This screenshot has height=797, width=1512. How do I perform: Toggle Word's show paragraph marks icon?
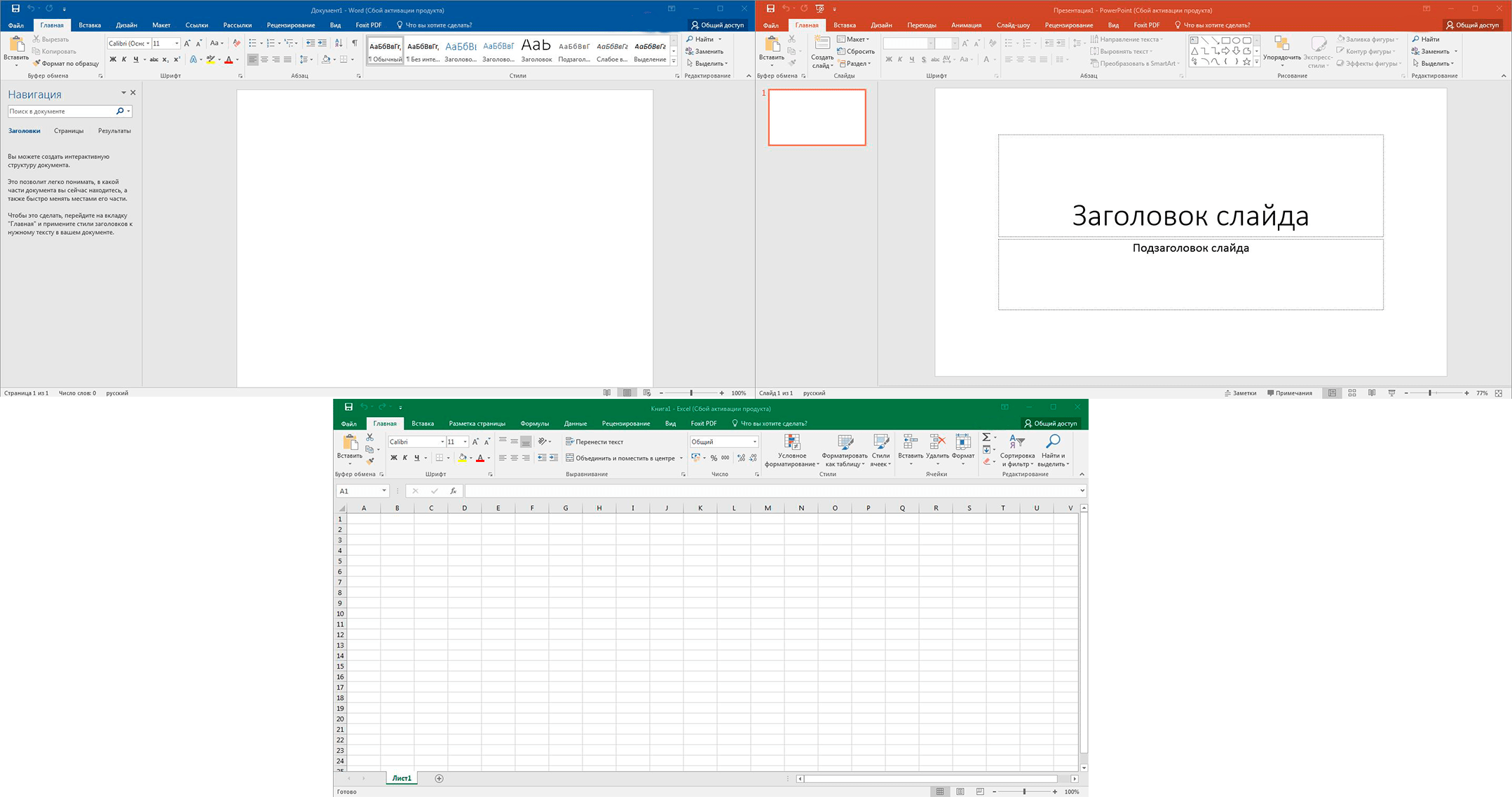pyautogui.click(x=355, y=43)
